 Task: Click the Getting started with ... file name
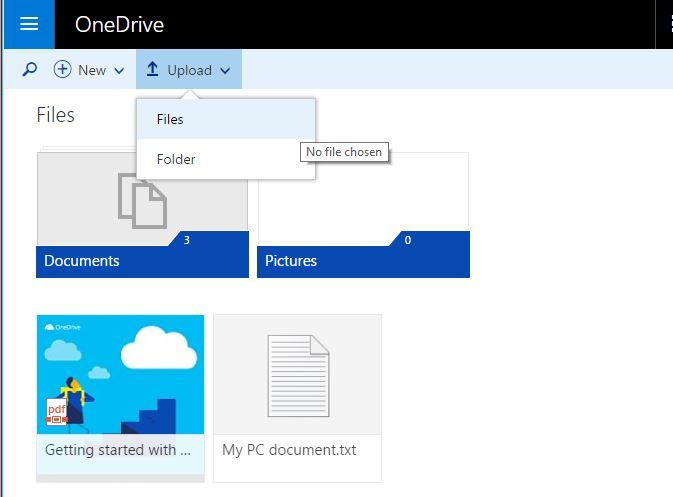pyautogui.click(x=118, y=450)
